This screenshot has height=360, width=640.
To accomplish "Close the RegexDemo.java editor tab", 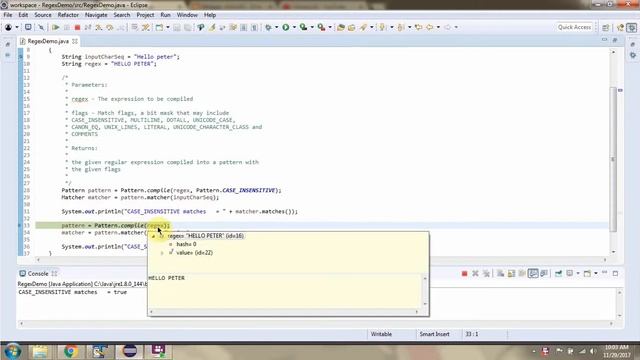I will point(75,41).
